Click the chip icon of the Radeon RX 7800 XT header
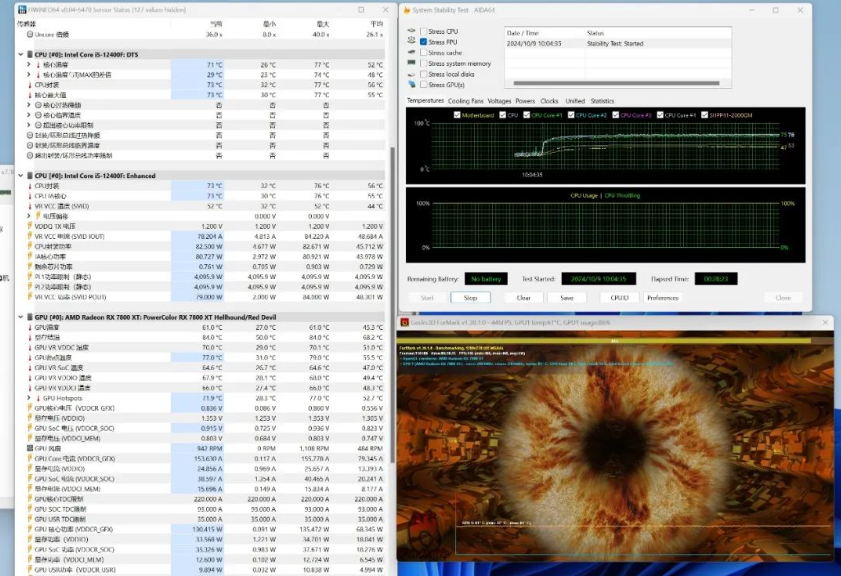The width and height of the screenshot is (841, 576). pyautogui.click(x=29, y=317)
